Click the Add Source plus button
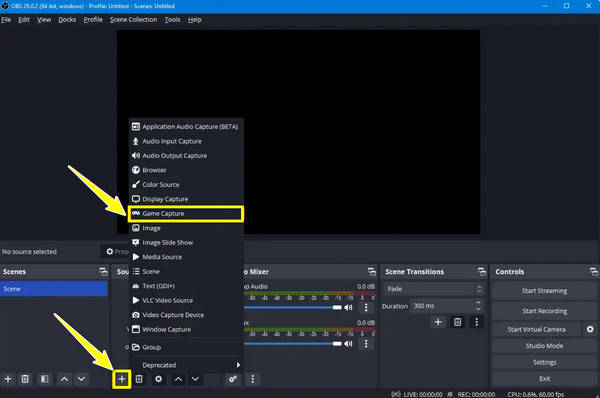600x398 pixels. click(x=122, y=379)
